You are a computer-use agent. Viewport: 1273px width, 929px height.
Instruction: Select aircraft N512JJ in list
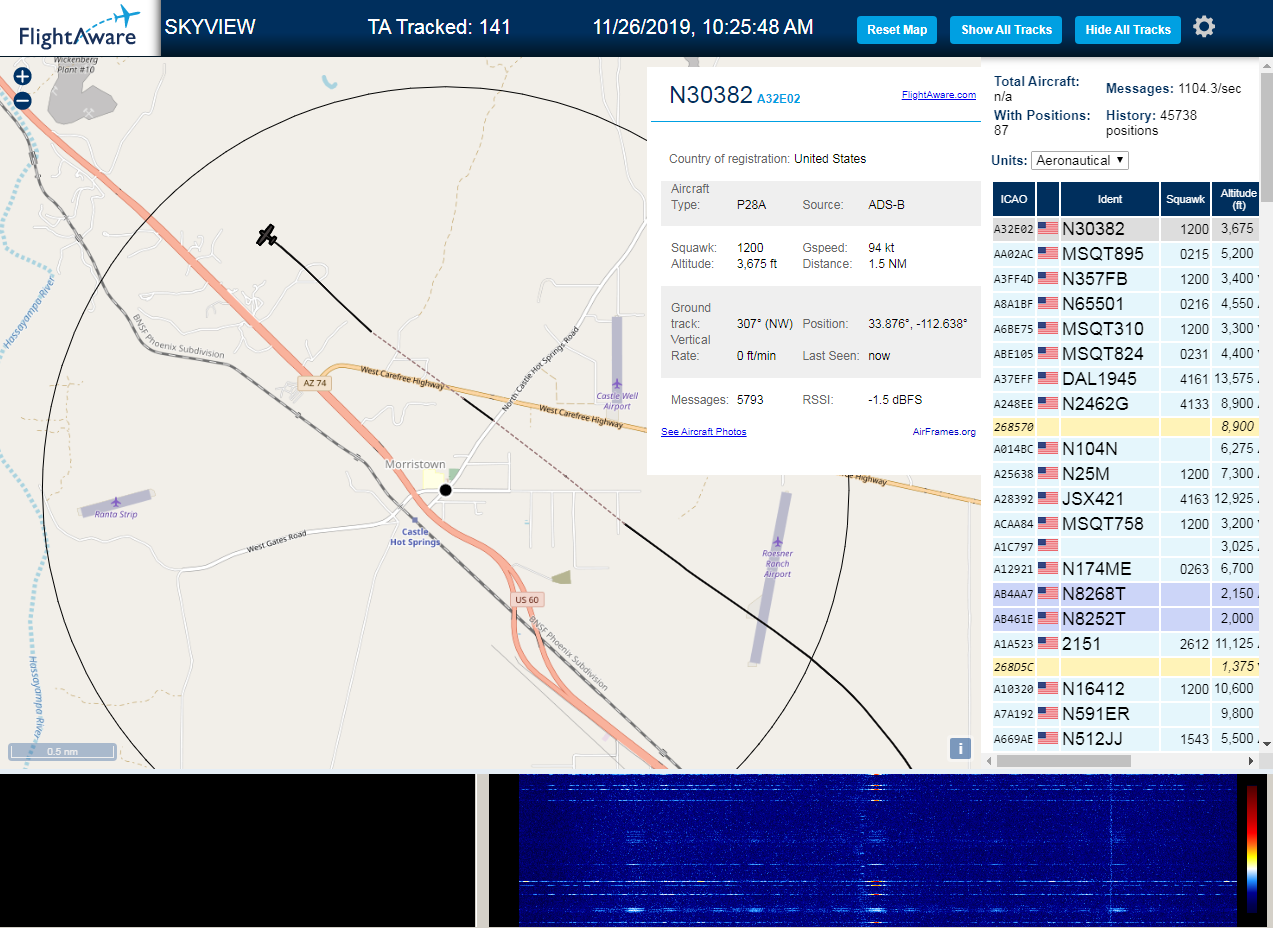pos(1126,739)
